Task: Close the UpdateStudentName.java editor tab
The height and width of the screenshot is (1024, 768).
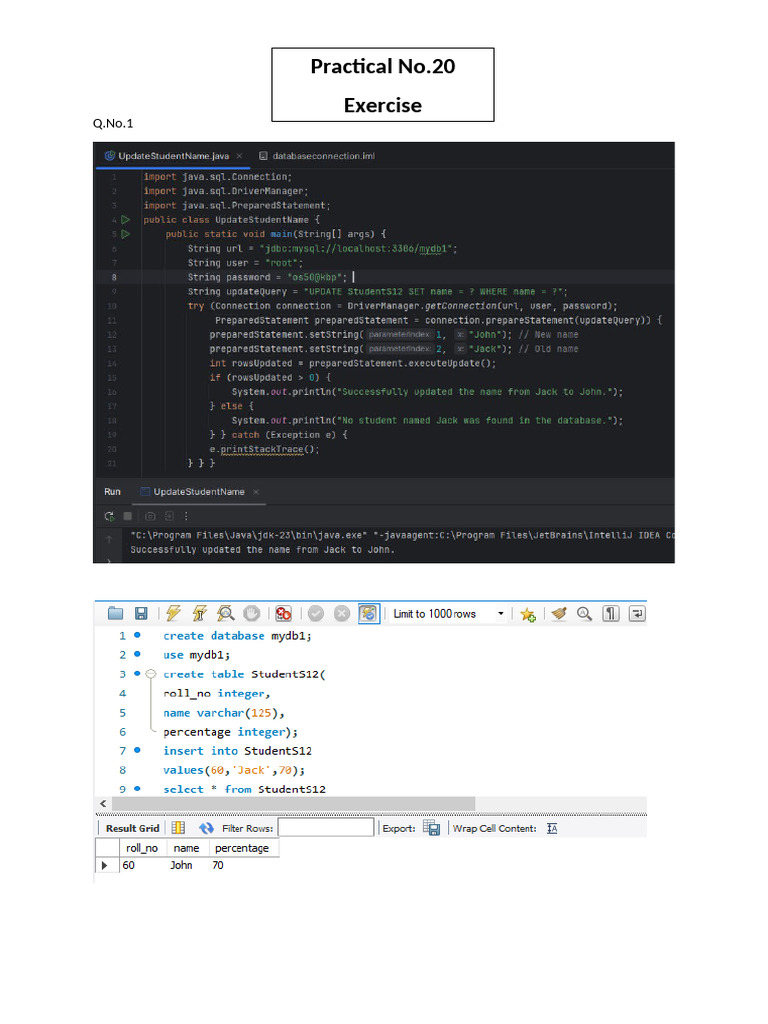Action: click(239, 156)
